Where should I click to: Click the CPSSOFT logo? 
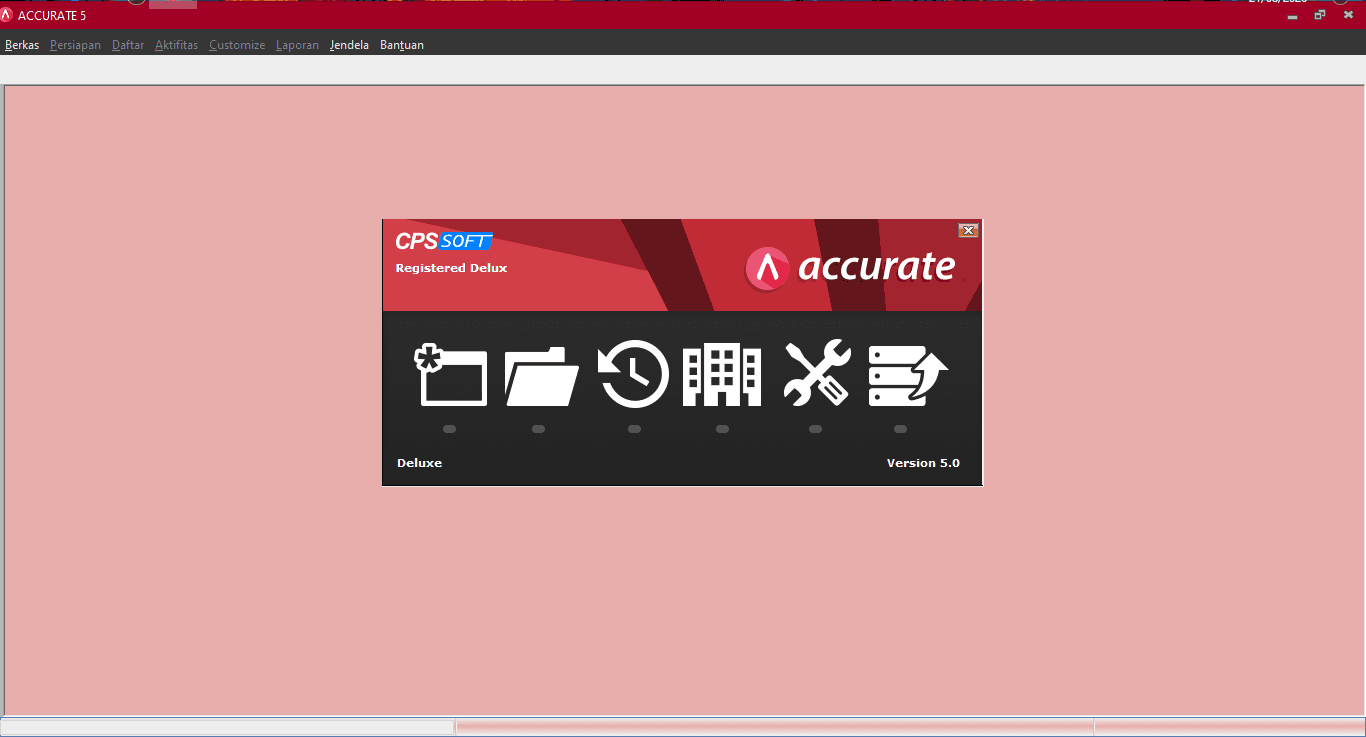click(444, 241)
